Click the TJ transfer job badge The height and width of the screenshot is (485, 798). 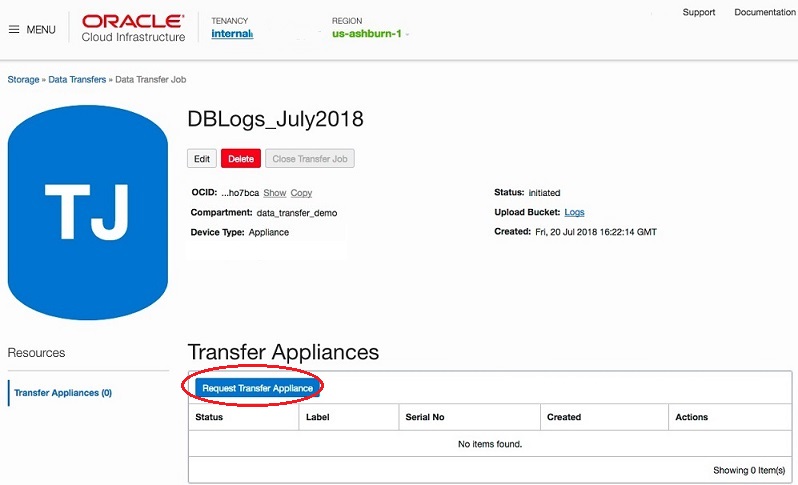click(88, 212)
